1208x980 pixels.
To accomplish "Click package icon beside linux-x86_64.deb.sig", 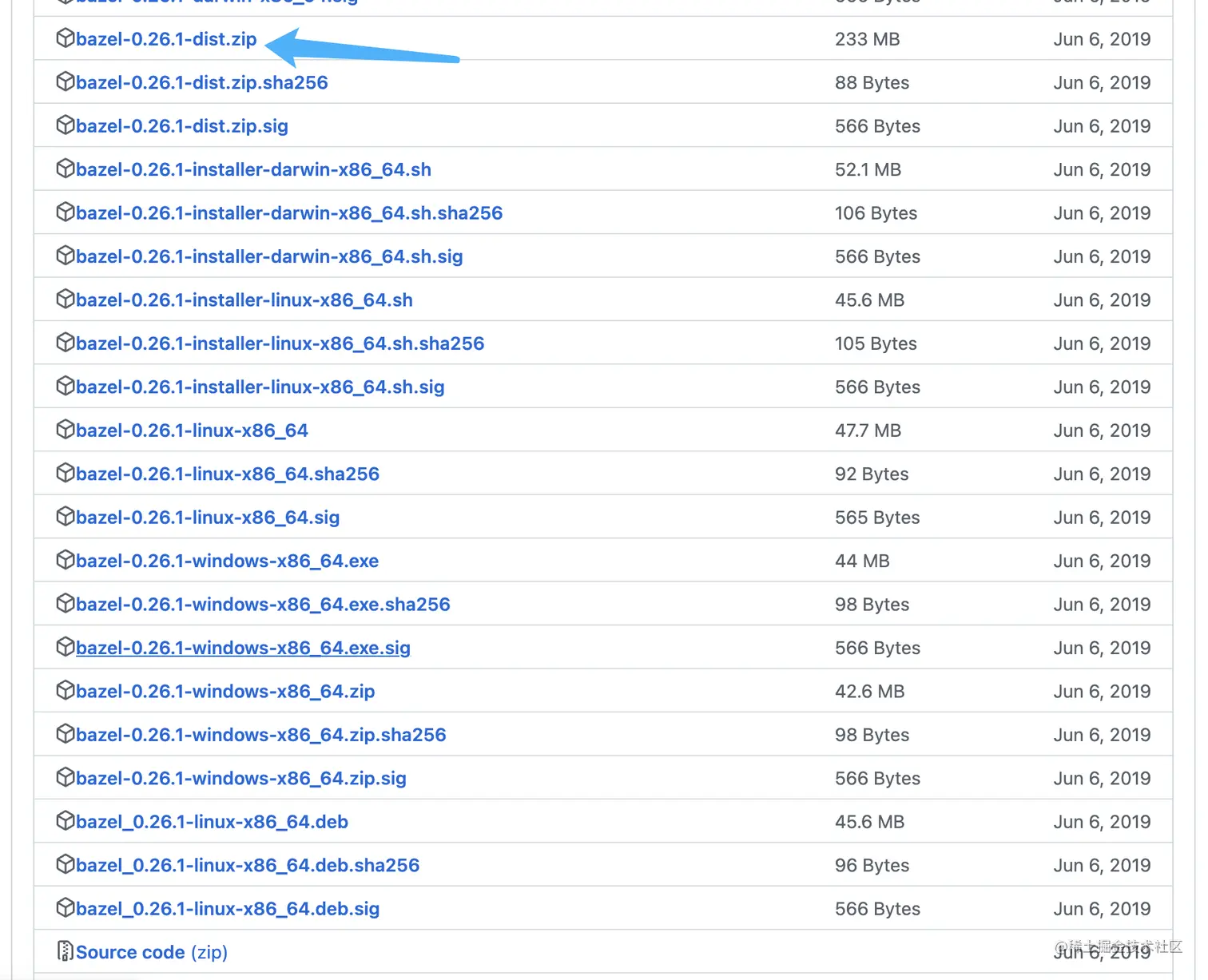I will (65, 908).
